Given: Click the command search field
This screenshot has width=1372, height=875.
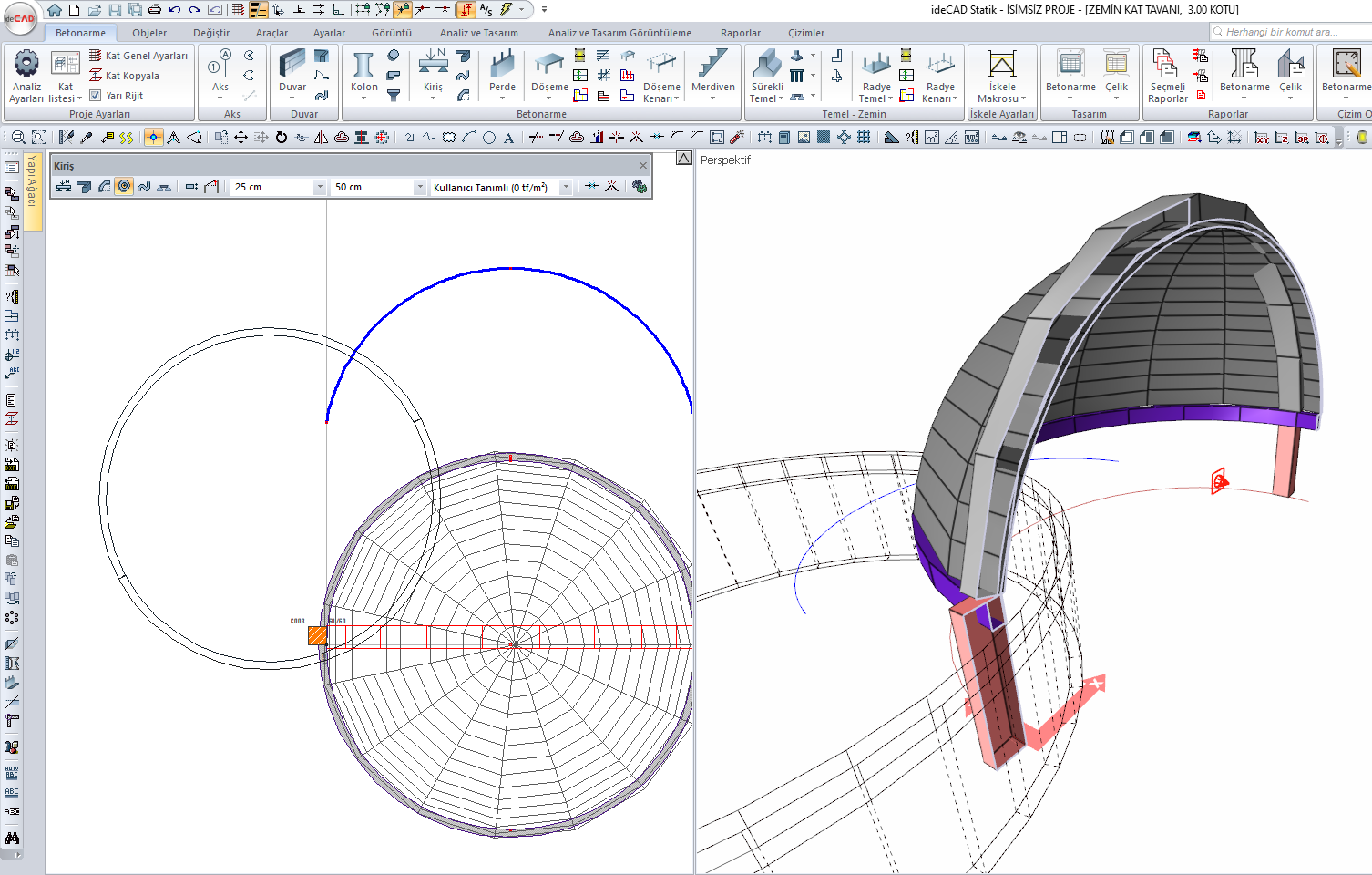Looking at the screenshot, I should (1290, 32).
